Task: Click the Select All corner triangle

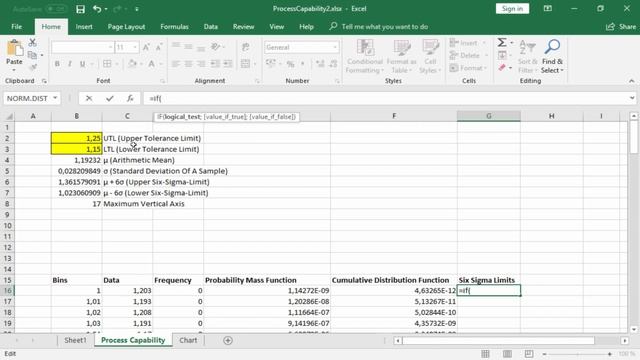Action: 9,117
